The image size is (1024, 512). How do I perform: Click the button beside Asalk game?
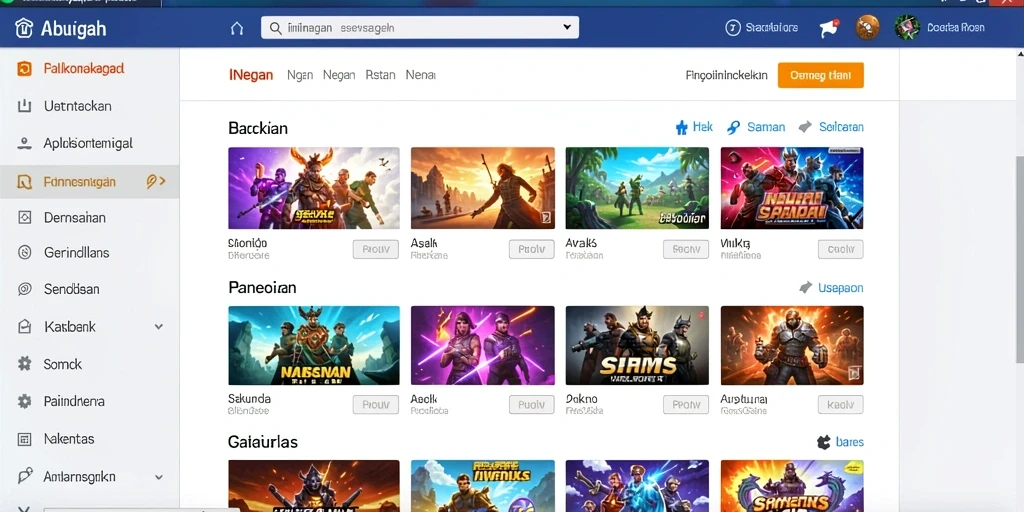coord(532,249)
